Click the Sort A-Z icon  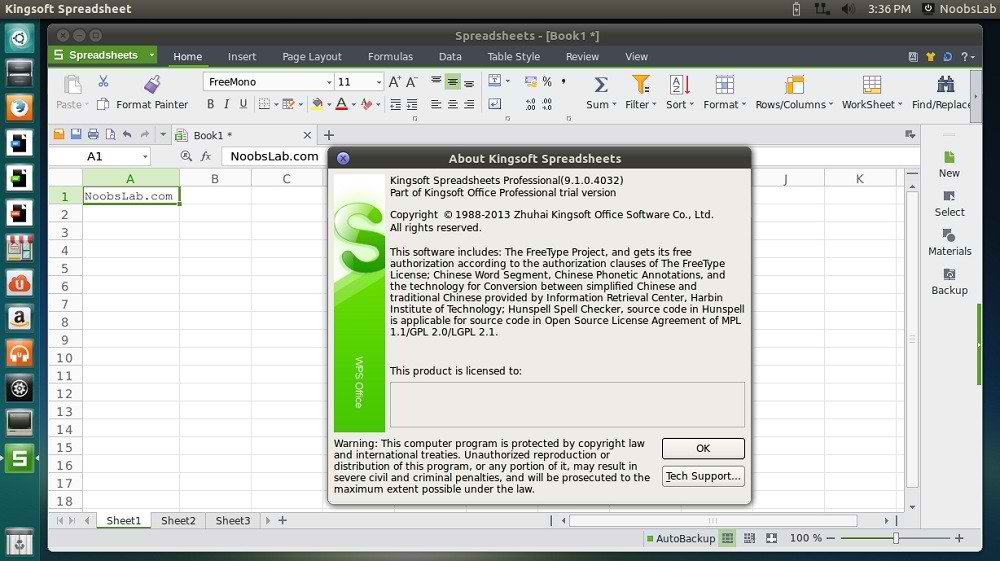pyautogui.click(x=679, y=84)
